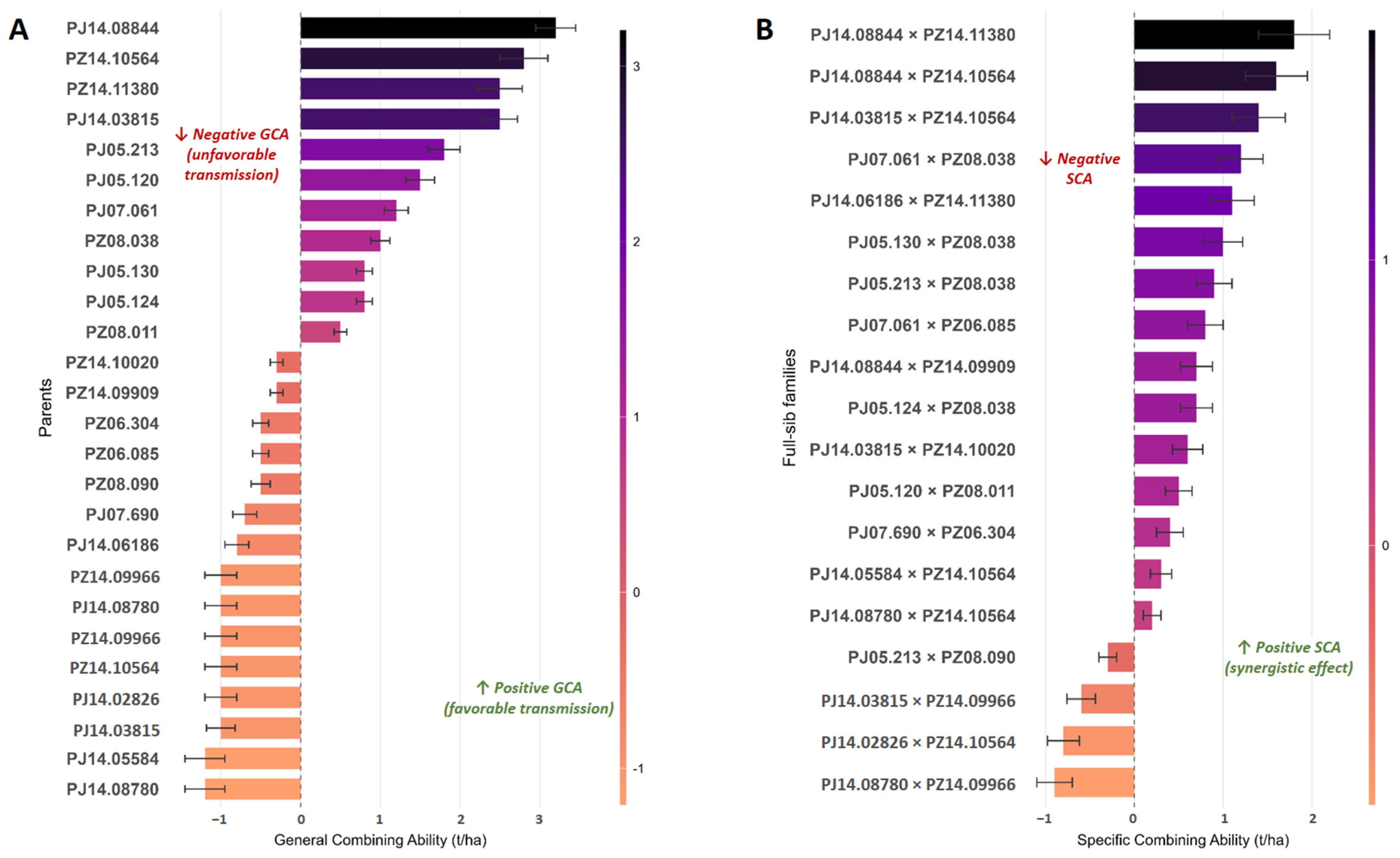Click the Specific Combining Ability axis title
Viewport: 1400px width, 858px height.
coord(1183,840)
